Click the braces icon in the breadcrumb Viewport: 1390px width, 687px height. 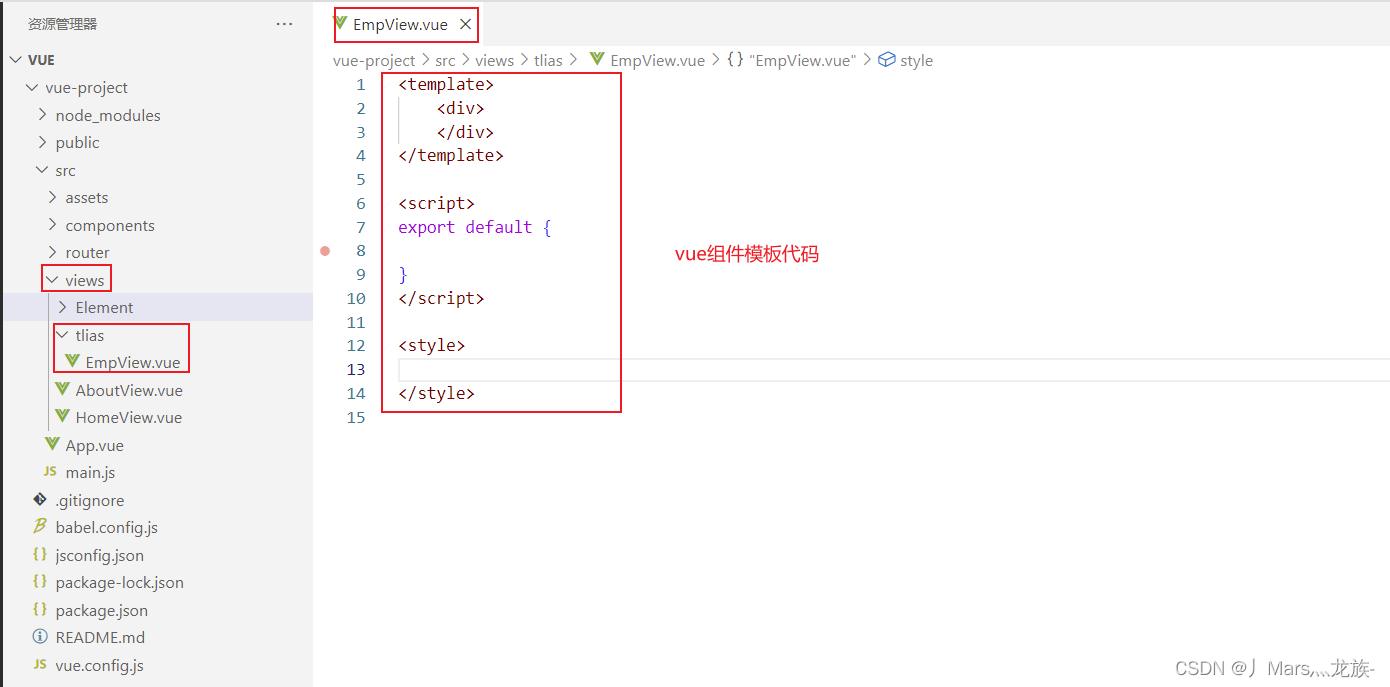735,60
